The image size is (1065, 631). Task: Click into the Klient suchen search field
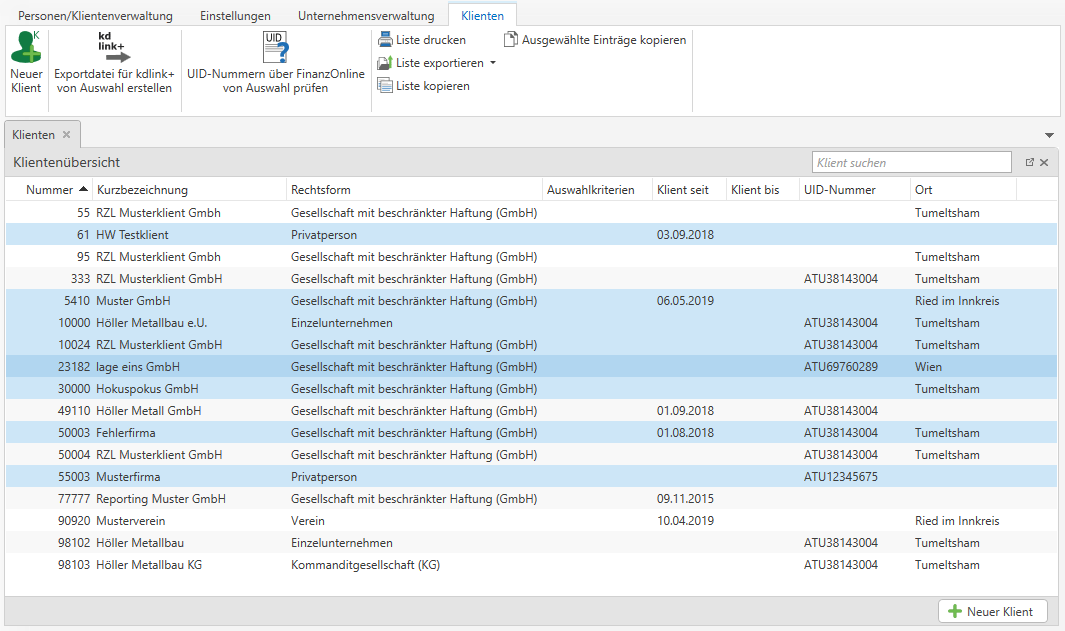tap(910, 162)
